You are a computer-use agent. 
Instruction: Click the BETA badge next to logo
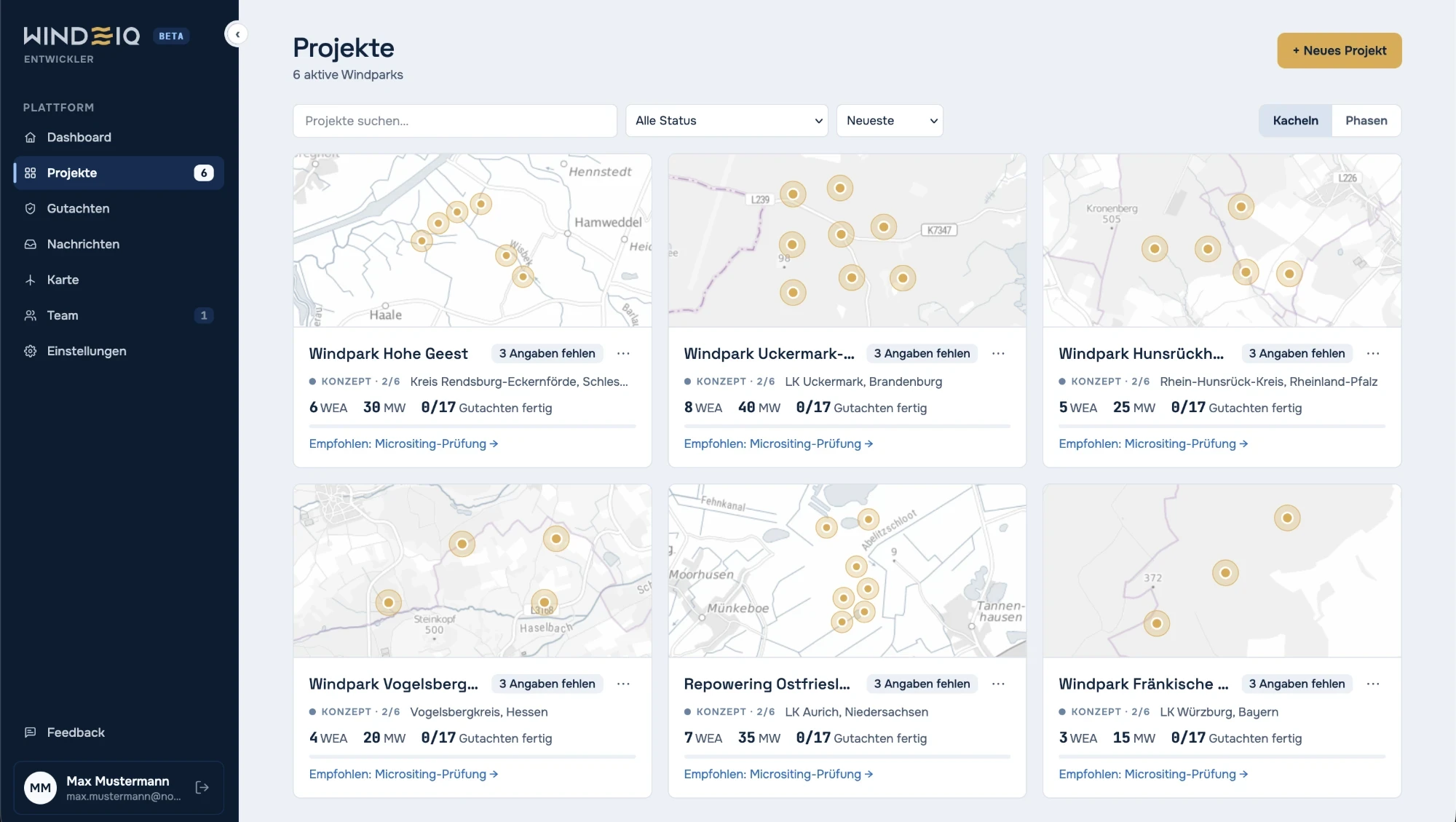click(x=171, y=36)
